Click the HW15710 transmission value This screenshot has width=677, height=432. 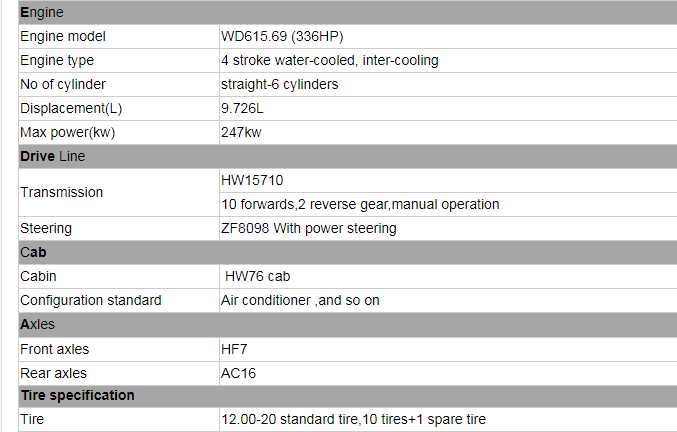pos(252,180)
